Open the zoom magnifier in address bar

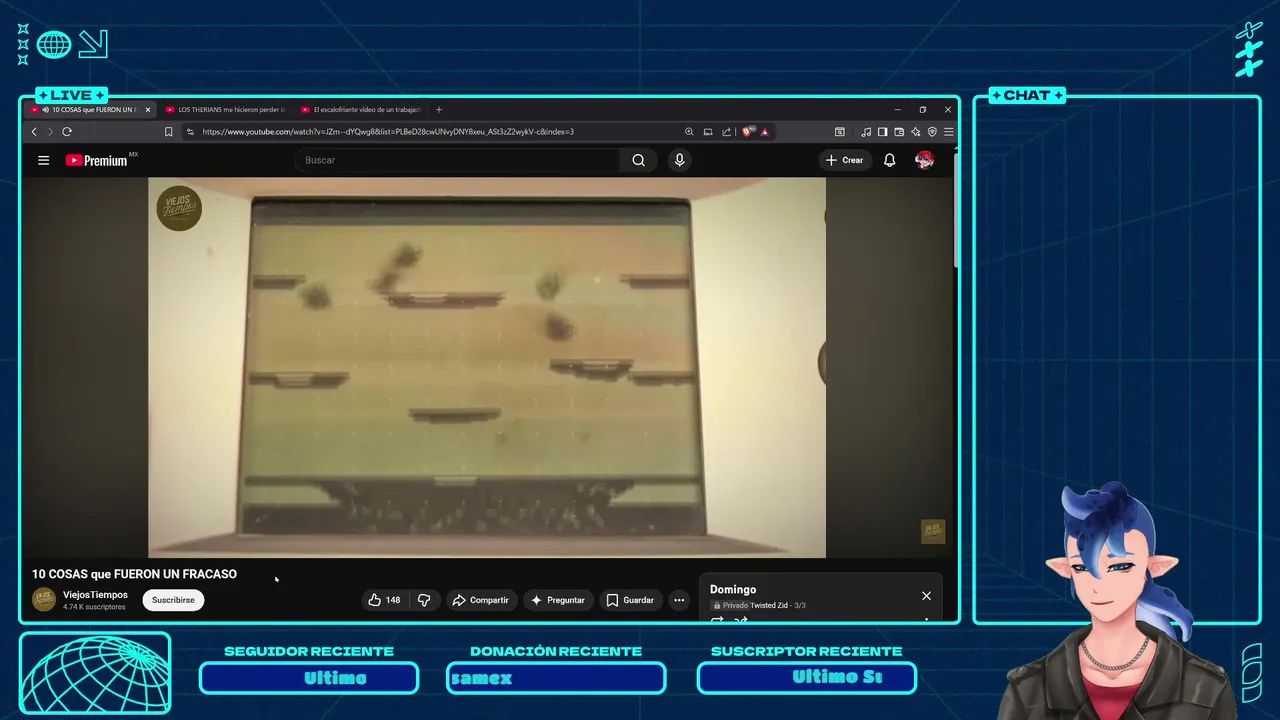(689, 132)
